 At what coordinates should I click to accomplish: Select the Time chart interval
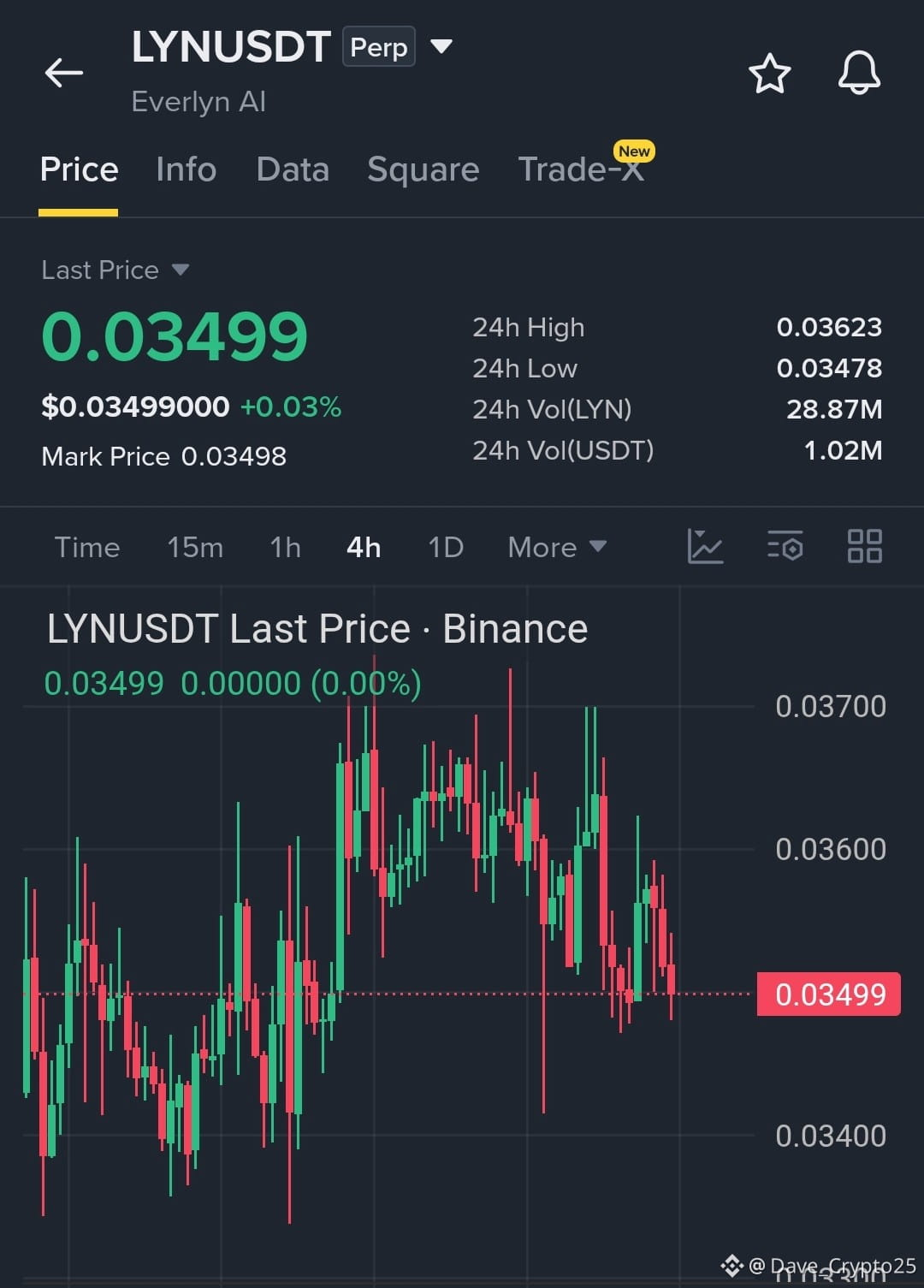87,547
